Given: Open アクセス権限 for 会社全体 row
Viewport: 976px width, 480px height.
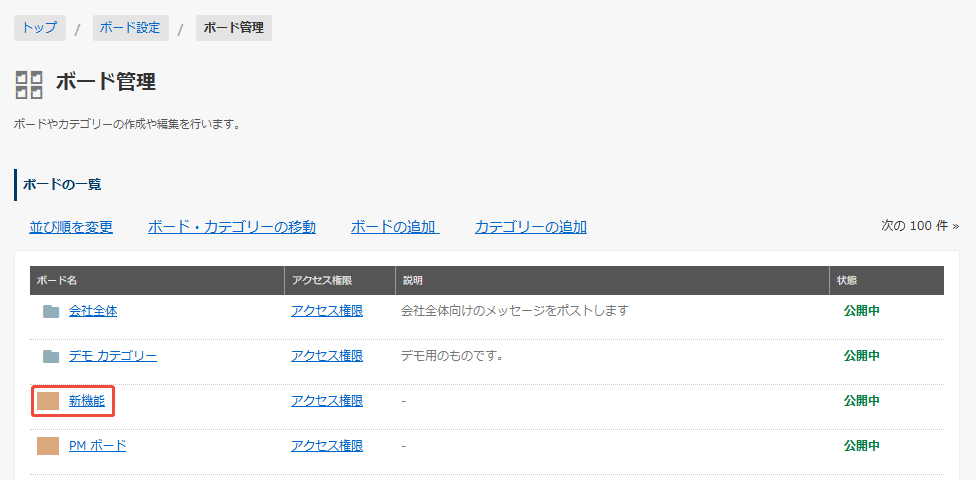Looking at the screenshot, I should (327, 311).
